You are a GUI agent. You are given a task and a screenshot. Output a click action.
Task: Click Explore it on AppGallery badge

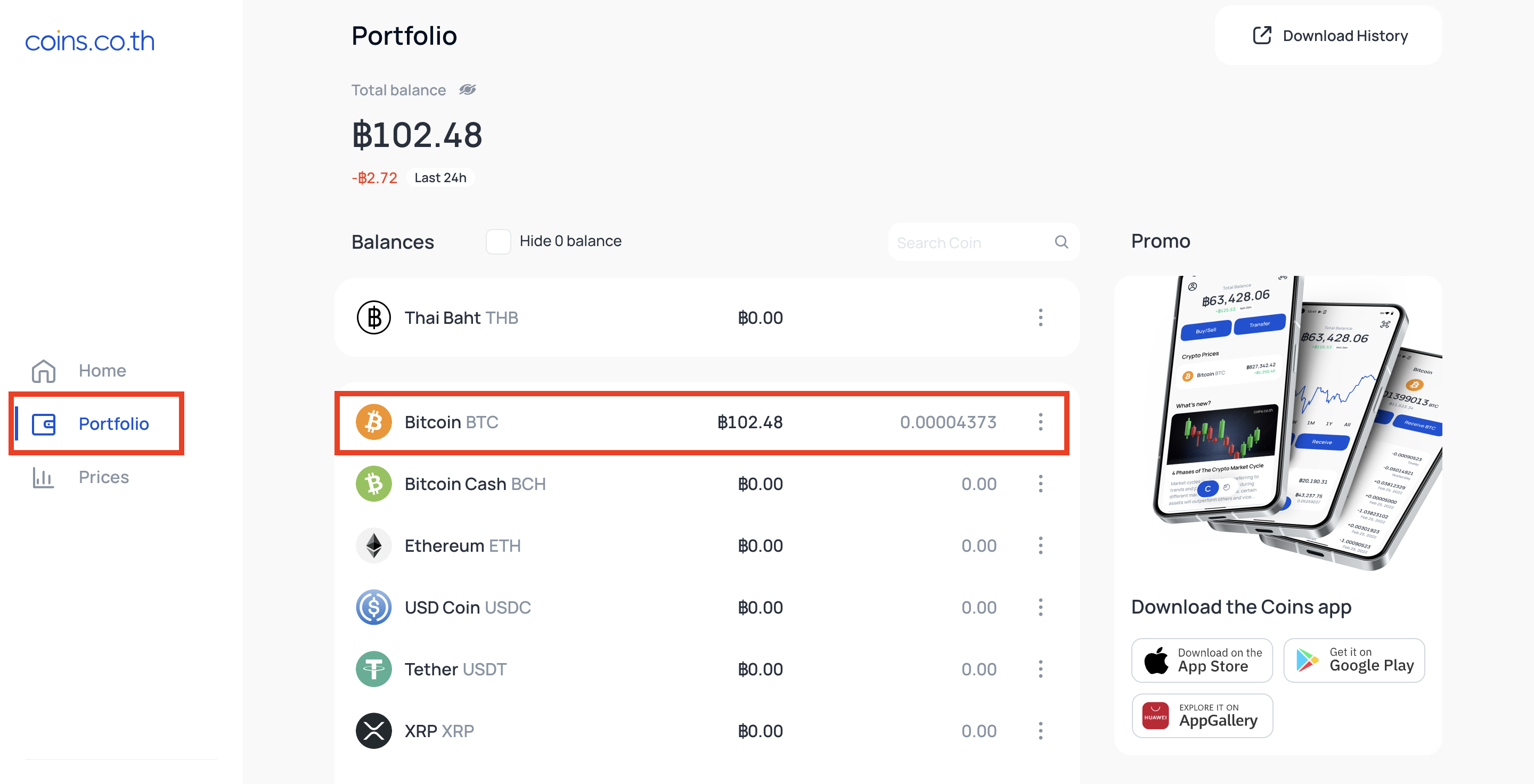coord(1202,715)
